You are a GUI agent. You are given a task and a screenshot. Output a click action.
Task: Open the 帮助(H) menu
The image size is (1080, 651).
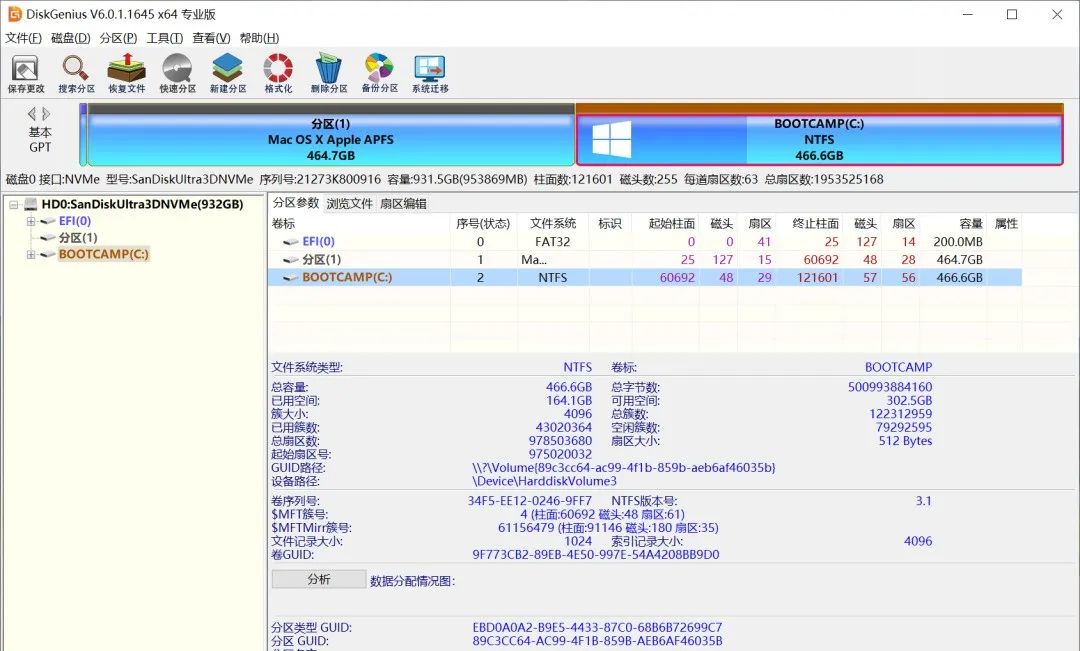coord(259,38)
